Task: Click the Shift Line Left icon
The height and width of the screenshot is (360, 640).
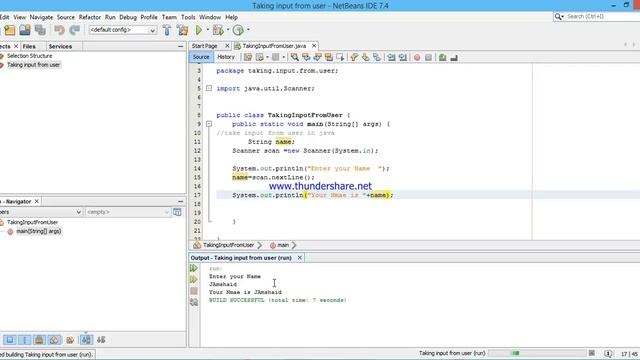Action: pyautogui.click(x=391, y=57)
